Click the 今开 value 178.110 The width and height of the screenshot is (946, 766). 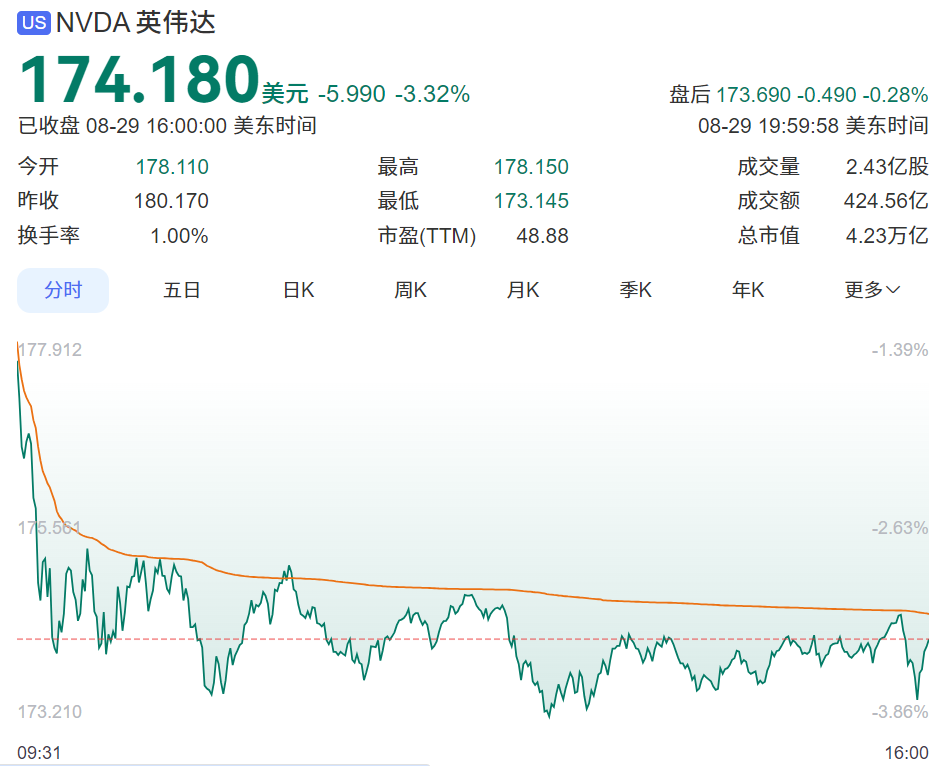tap(172, 167)
